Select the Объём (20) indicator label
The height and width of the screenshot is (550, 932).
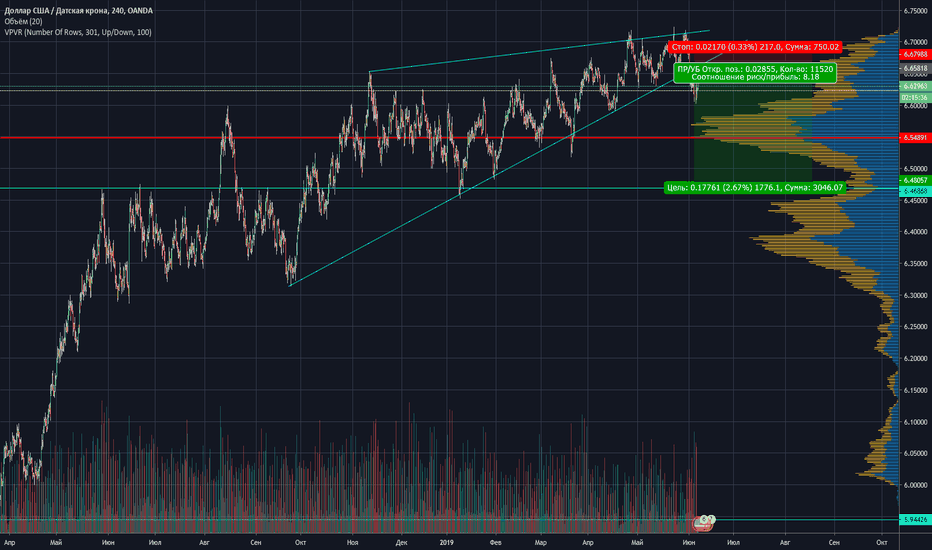(23, 21)
